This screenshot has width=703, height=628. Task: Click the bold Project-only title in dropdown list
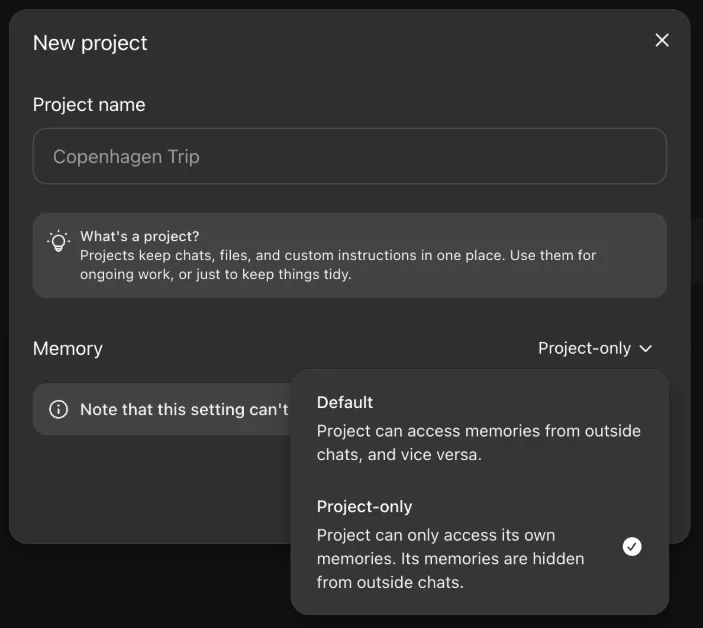[364, 507]
